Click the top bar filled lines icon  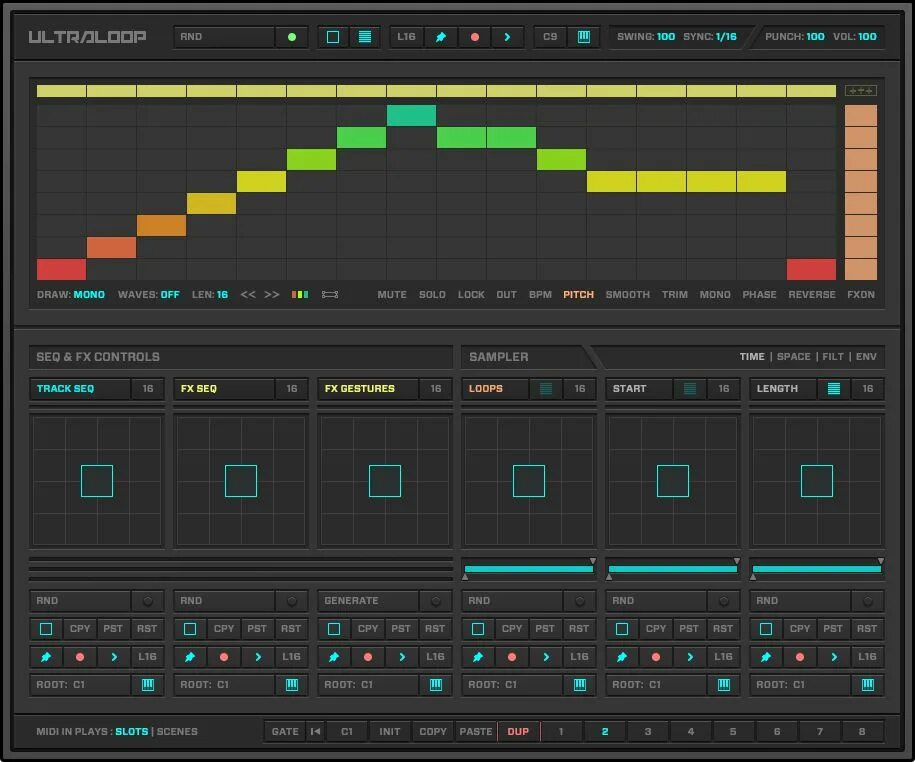(365, 37)
